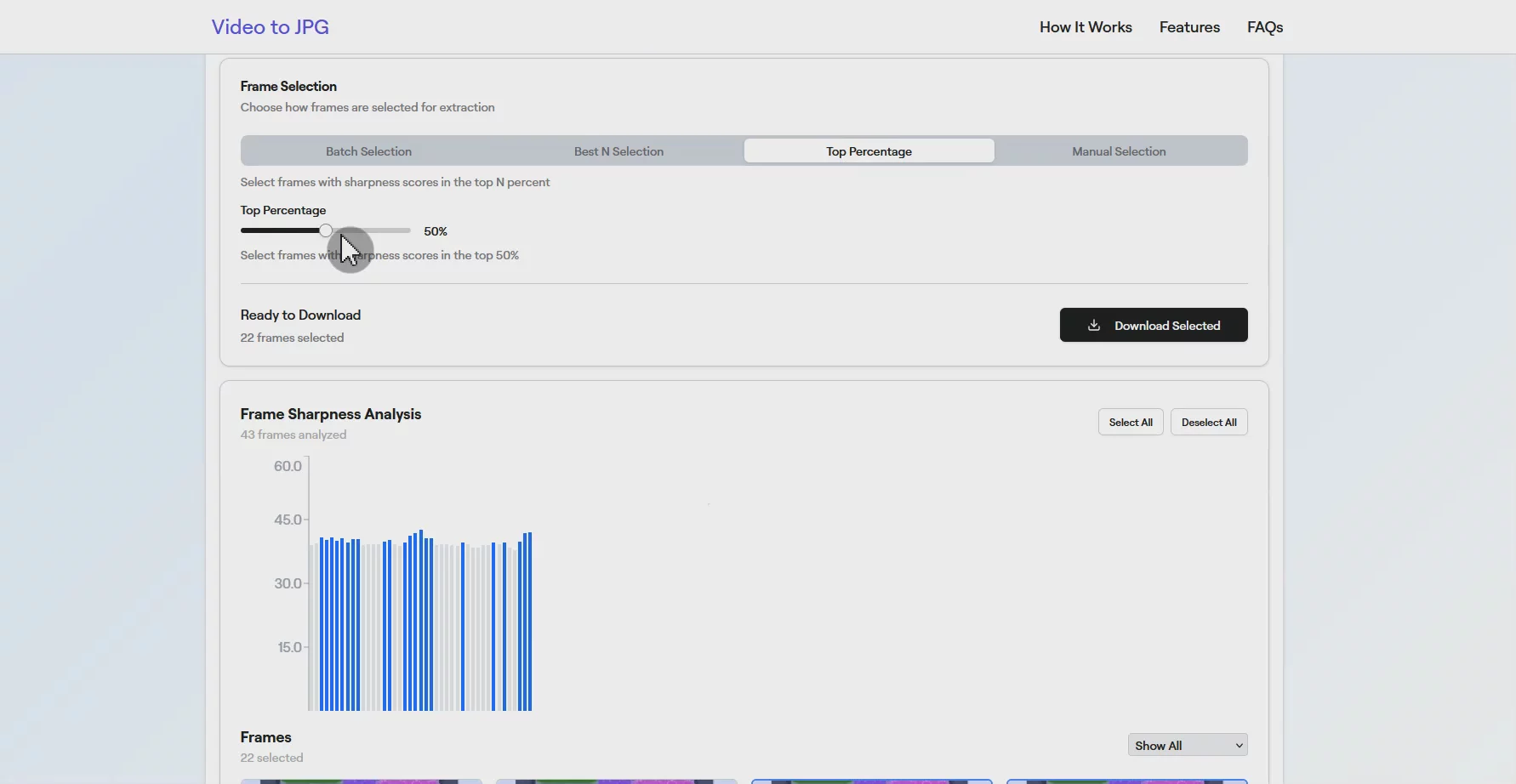Choose the Manual Selection tab
The image size is (1516, 784).
click(x=1118, y=151)
